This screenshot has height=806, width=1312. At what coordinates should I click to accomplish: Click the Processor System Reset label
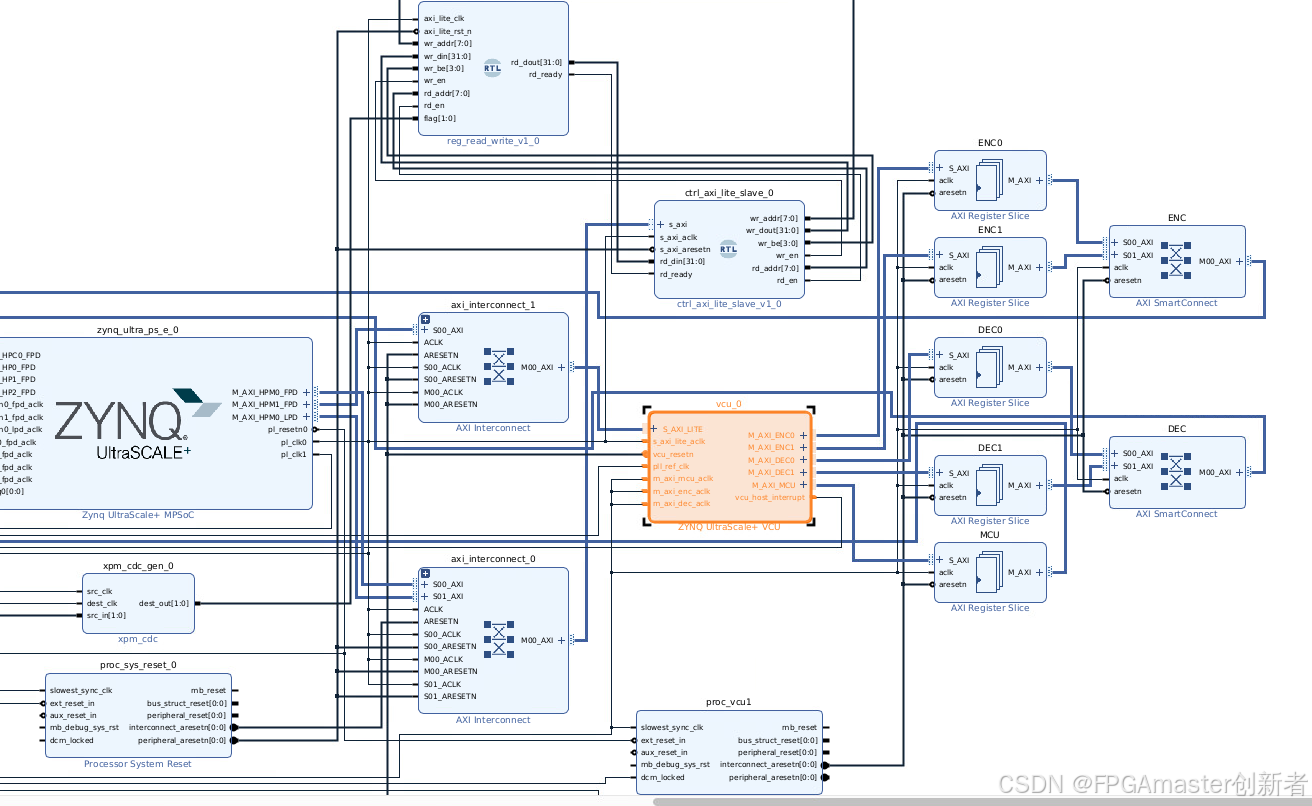(138, 764)
